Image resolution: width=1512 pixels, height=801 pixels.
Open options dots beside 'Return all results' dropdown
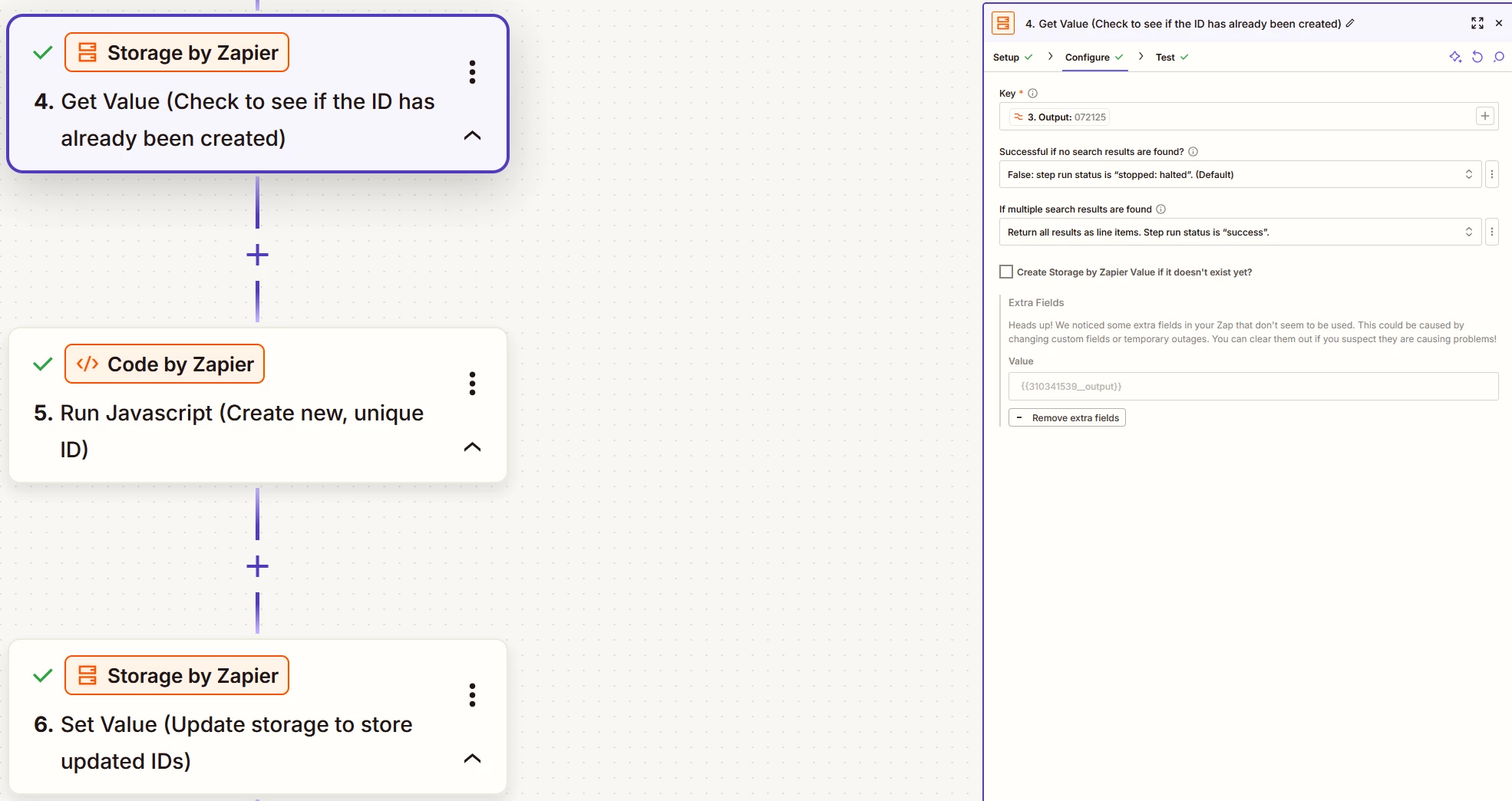click(1492, 232)
